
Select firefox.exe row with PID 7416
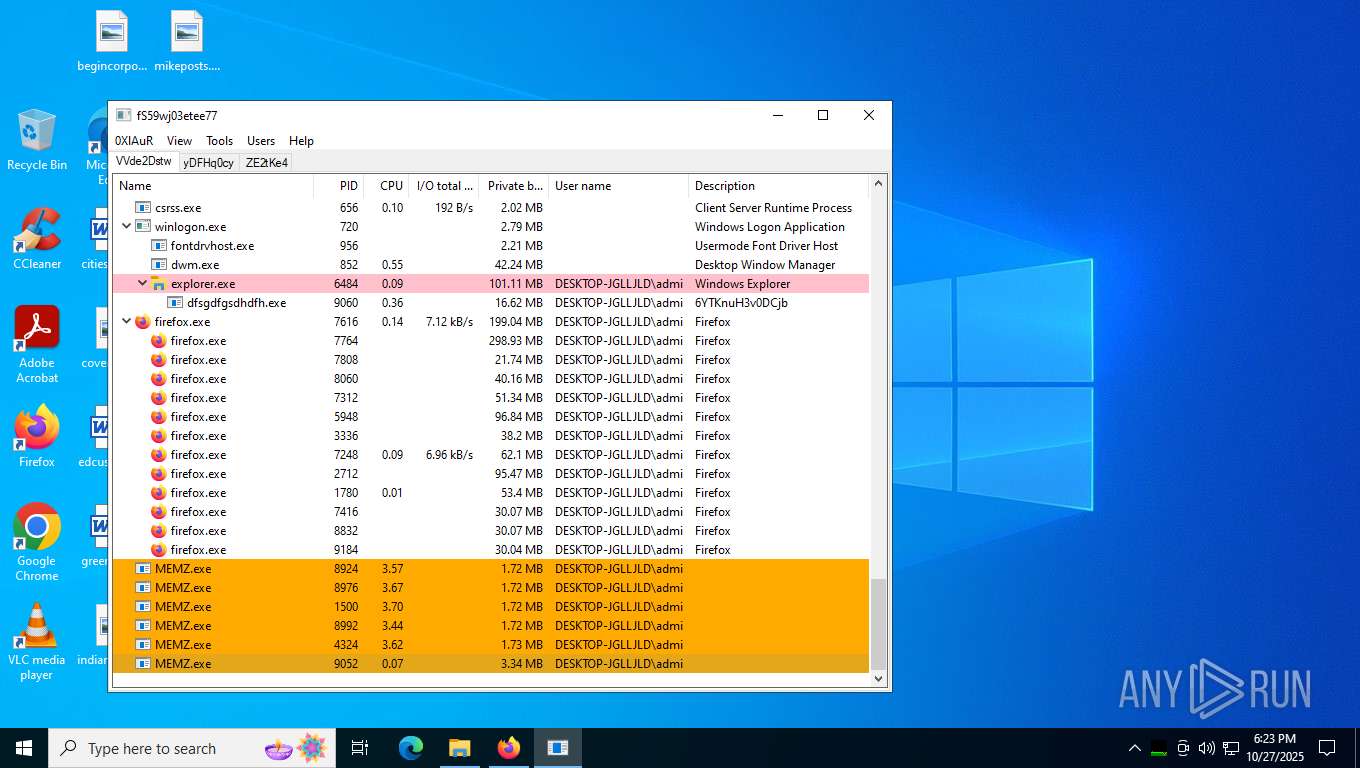click(491, 512)
